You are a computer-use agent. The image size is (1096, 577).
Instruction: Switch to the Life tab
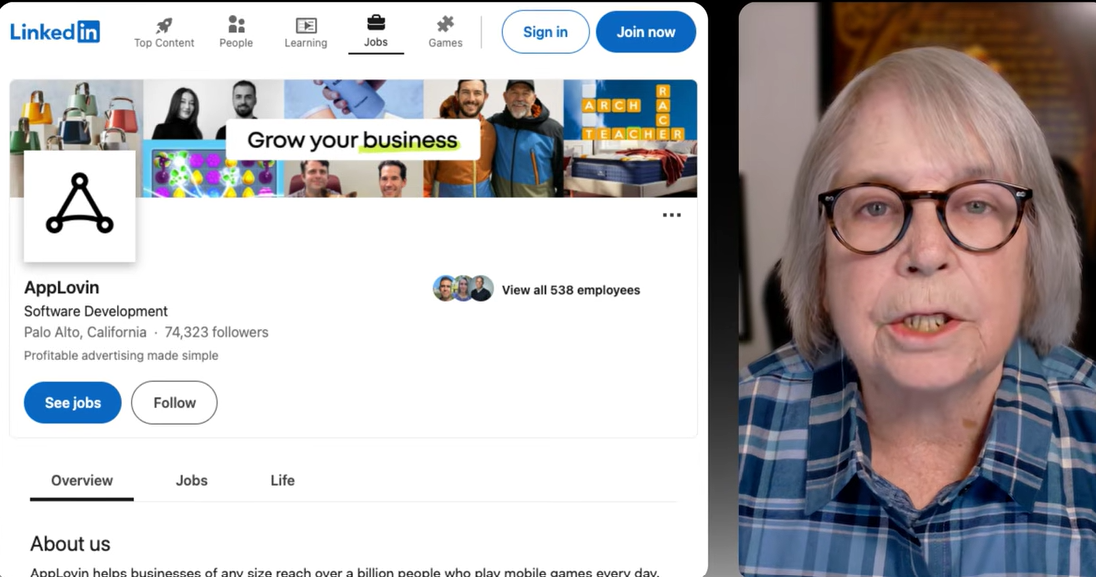(x=282, y=480)
